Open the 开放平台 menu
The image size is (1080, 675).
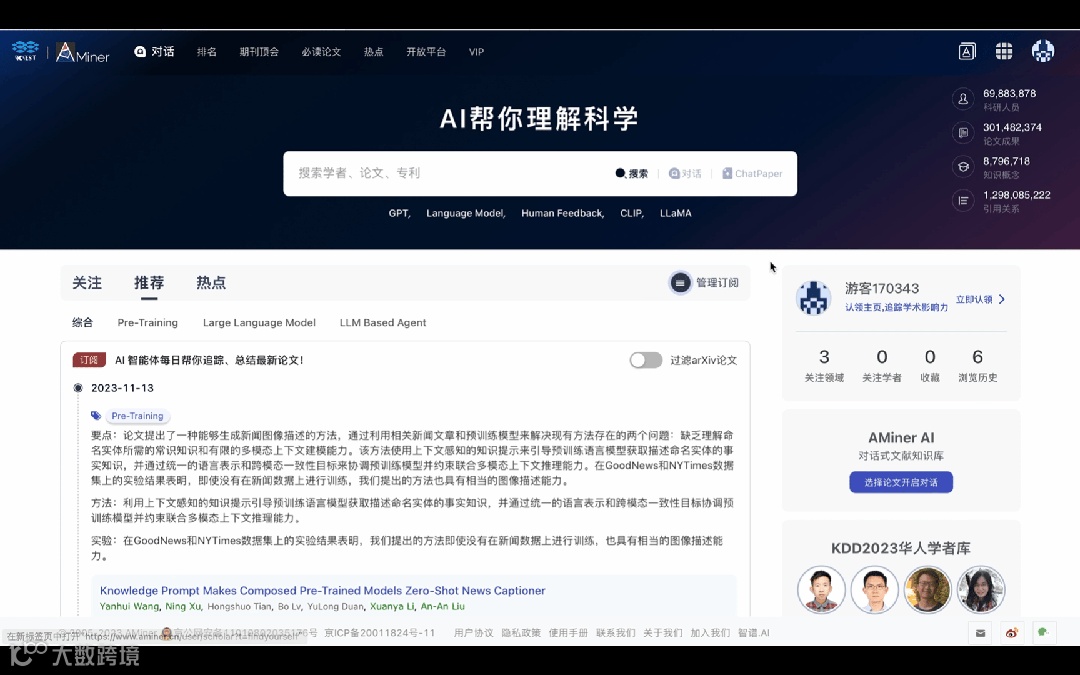(426, 52)
